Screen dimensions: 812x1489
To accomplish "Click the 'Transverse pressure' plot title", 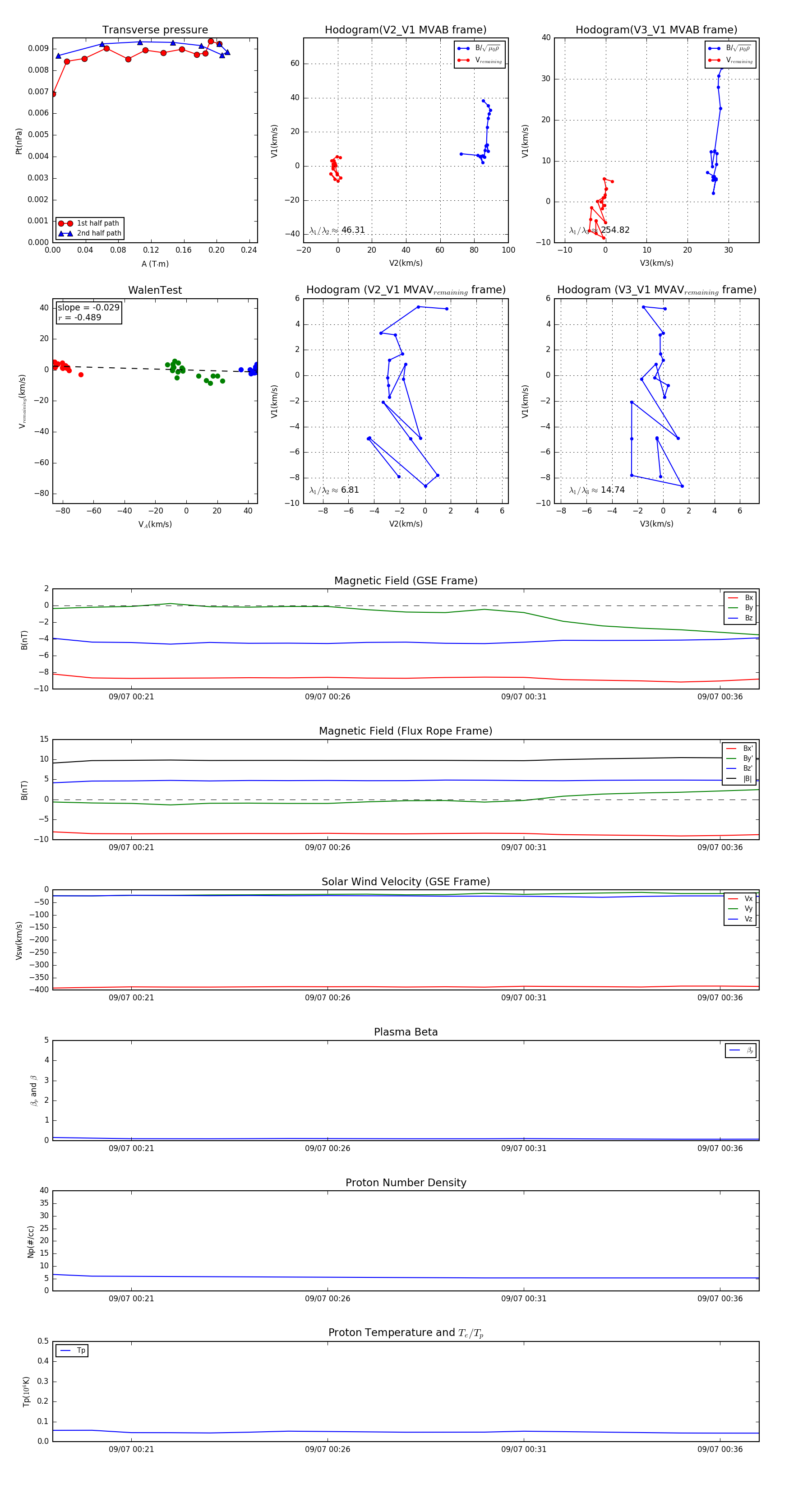I will (155, 30).
